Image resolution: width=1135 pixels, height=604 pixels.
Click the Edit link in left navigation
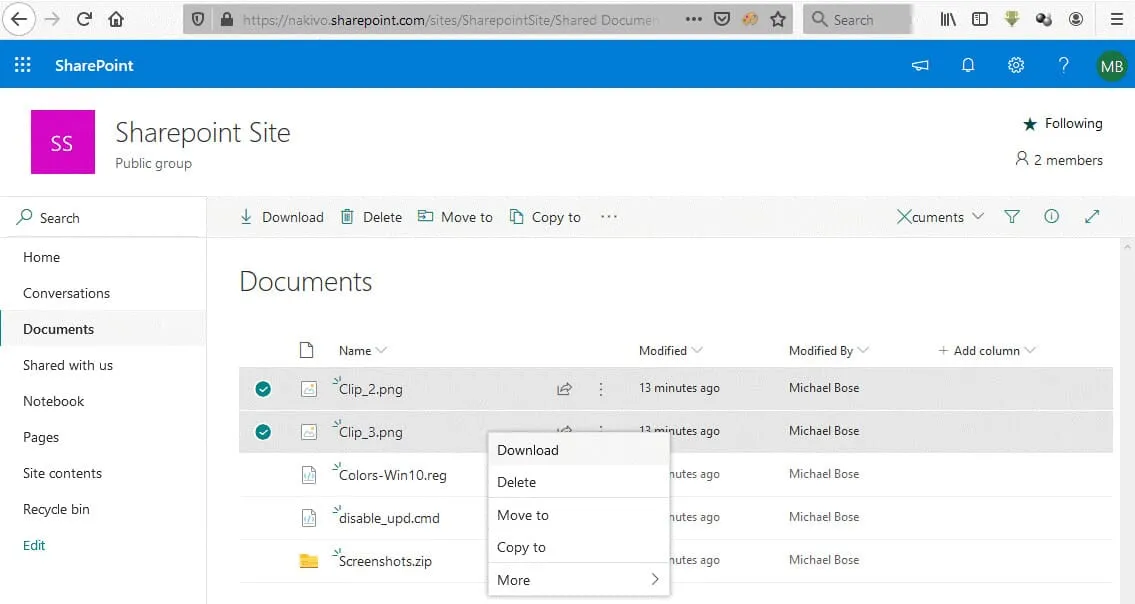tap(34, 545)
